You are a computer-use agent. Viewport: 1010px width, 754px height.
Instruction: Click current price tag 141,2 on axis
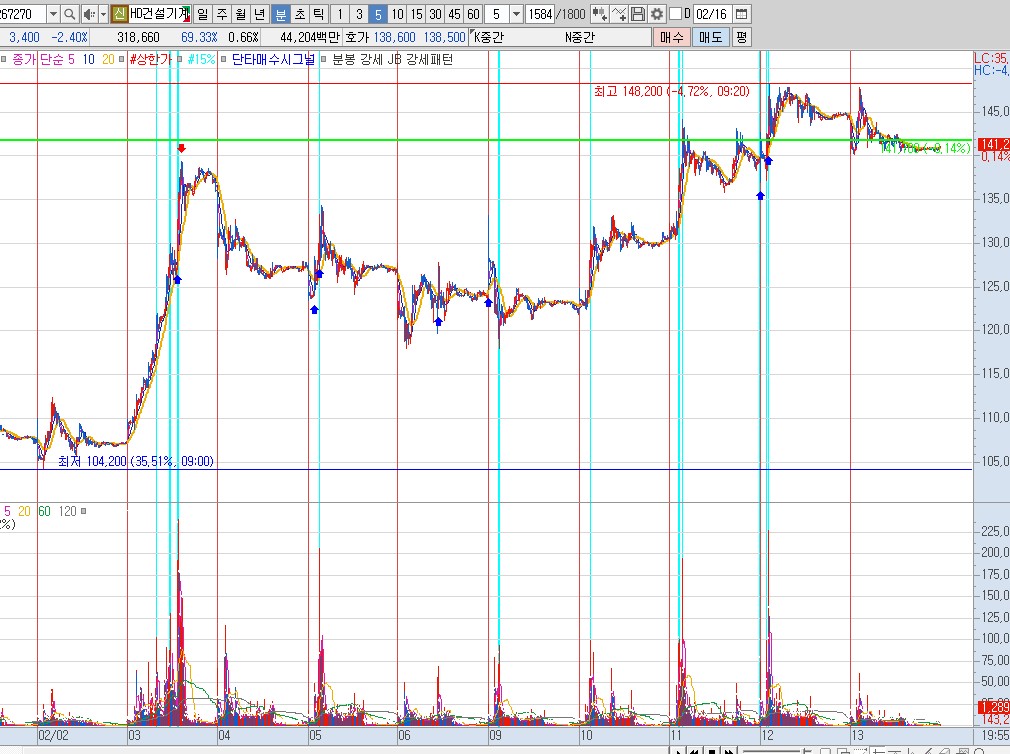(x=994, y=144)
